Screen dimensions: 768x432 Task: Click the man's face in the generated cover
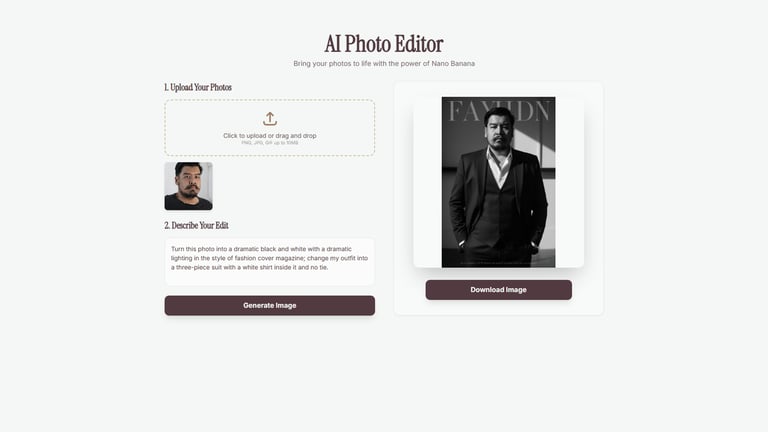(x=499, y=131)
